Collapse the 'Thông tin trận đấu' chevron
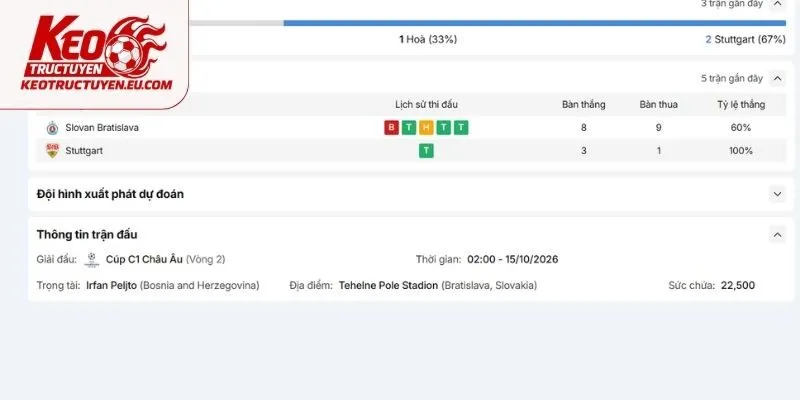800x400 pixels. point(777,235)
